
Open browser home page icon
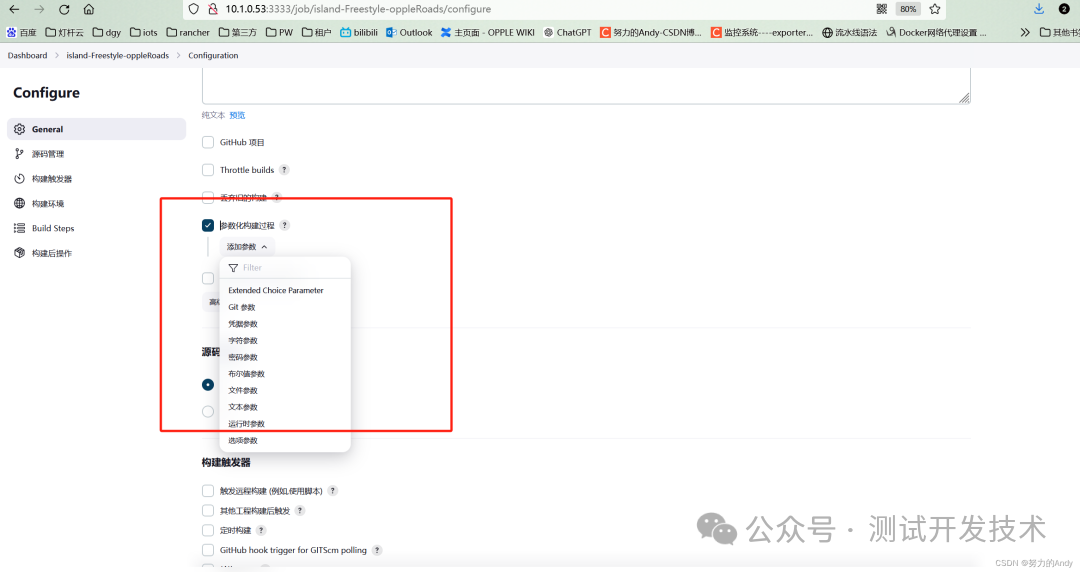click(89, 9)
